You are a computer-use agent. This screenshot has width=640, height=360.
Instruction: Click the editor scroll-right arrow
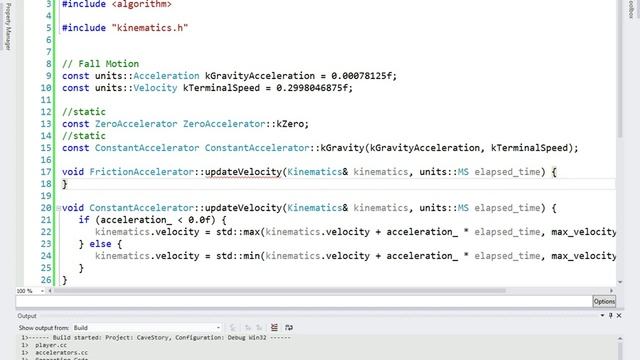tap(611, 291)
